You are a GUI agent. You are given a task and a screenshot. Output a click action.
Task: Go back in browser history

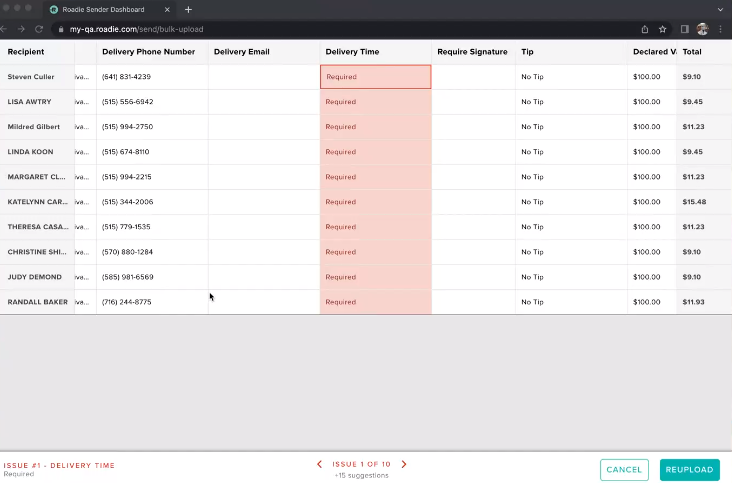[x=4, y=29]
